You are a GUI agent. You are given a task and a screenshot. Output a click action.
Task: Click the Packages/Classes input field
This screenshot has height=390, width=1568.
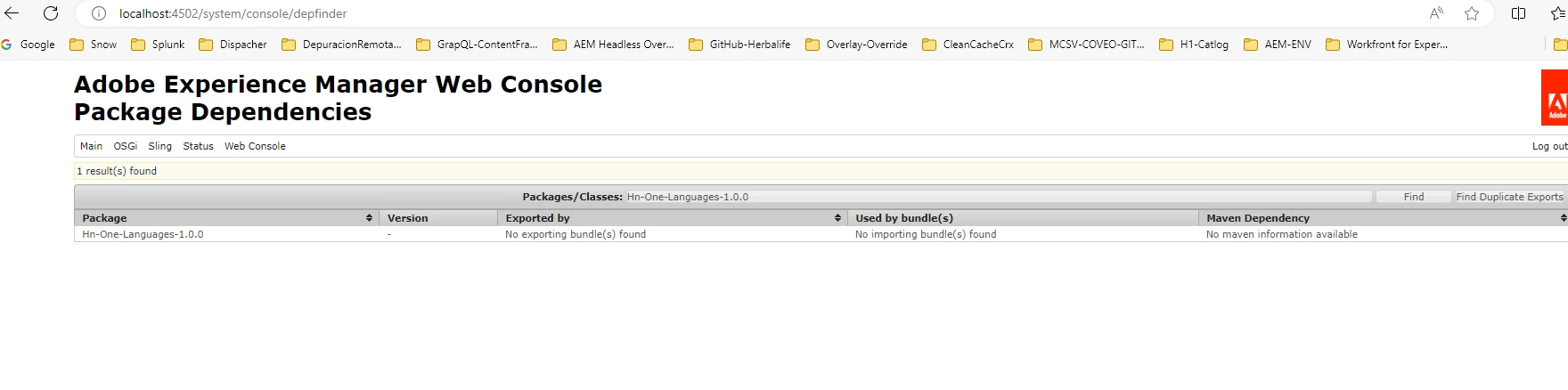(998, 197)
